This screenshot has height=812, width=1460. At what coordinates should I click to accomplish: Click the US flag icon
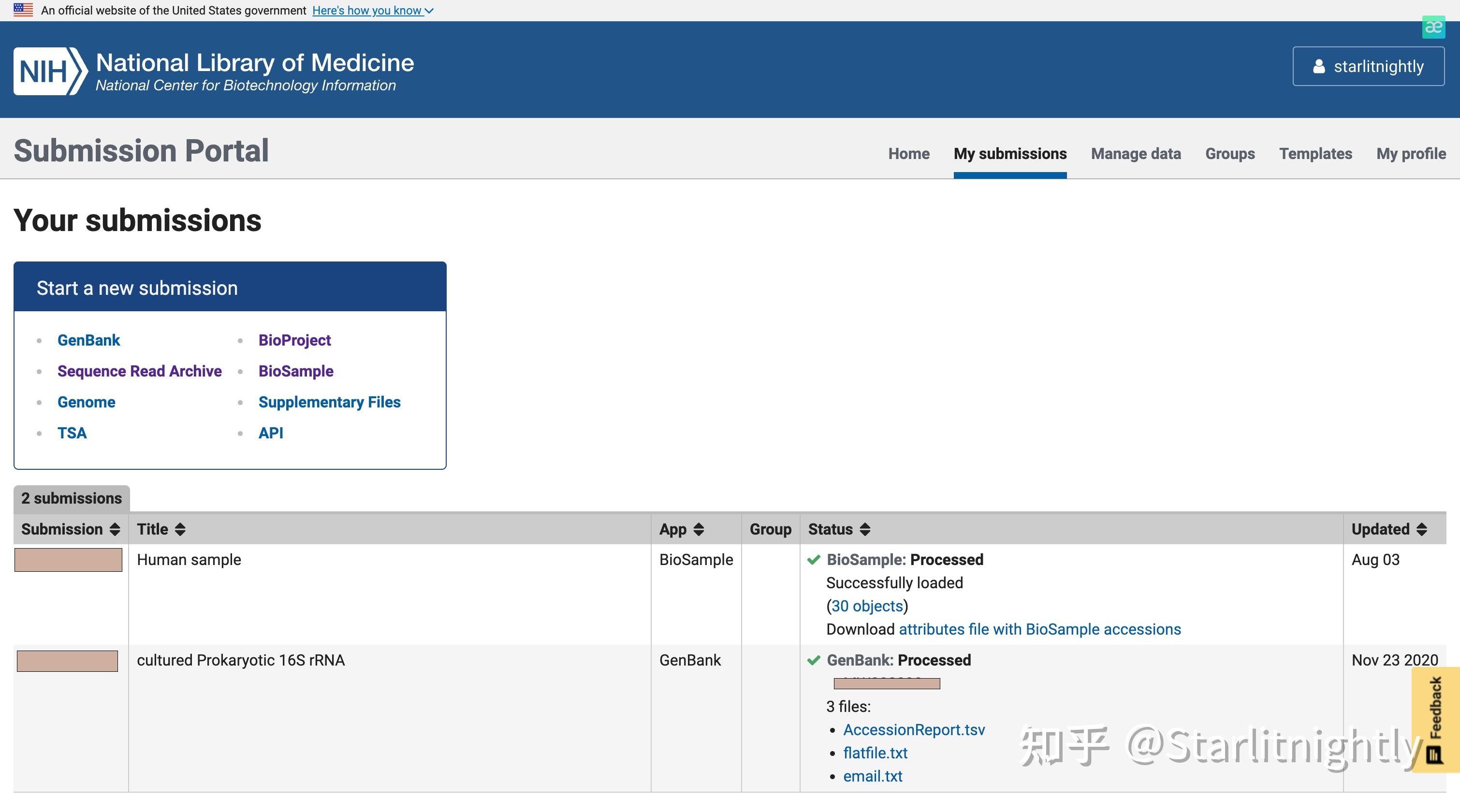pyautogui.click(x=23, y=10)
